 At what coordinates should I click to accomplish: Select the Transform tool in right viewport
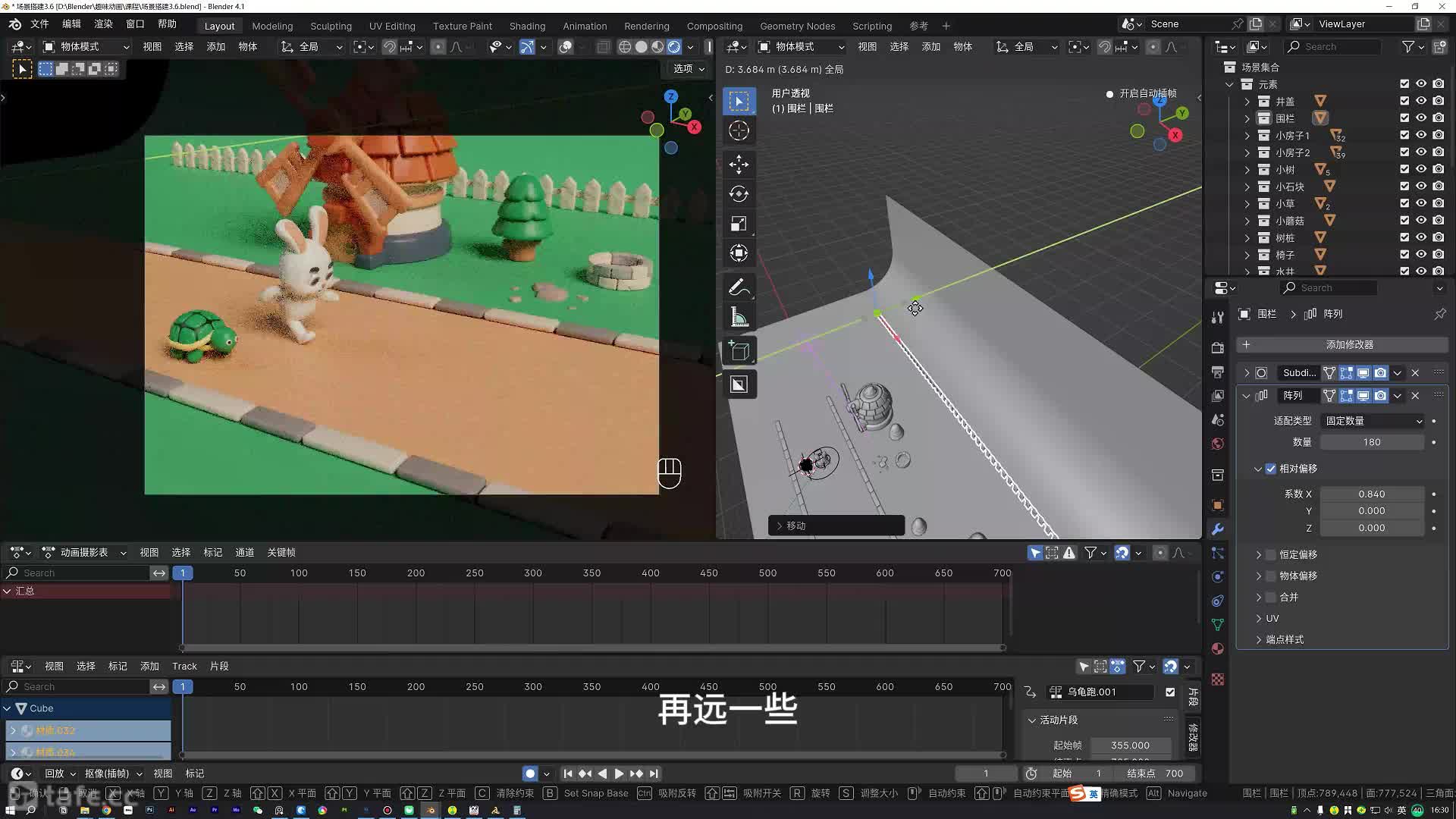(x=739, y=253)
